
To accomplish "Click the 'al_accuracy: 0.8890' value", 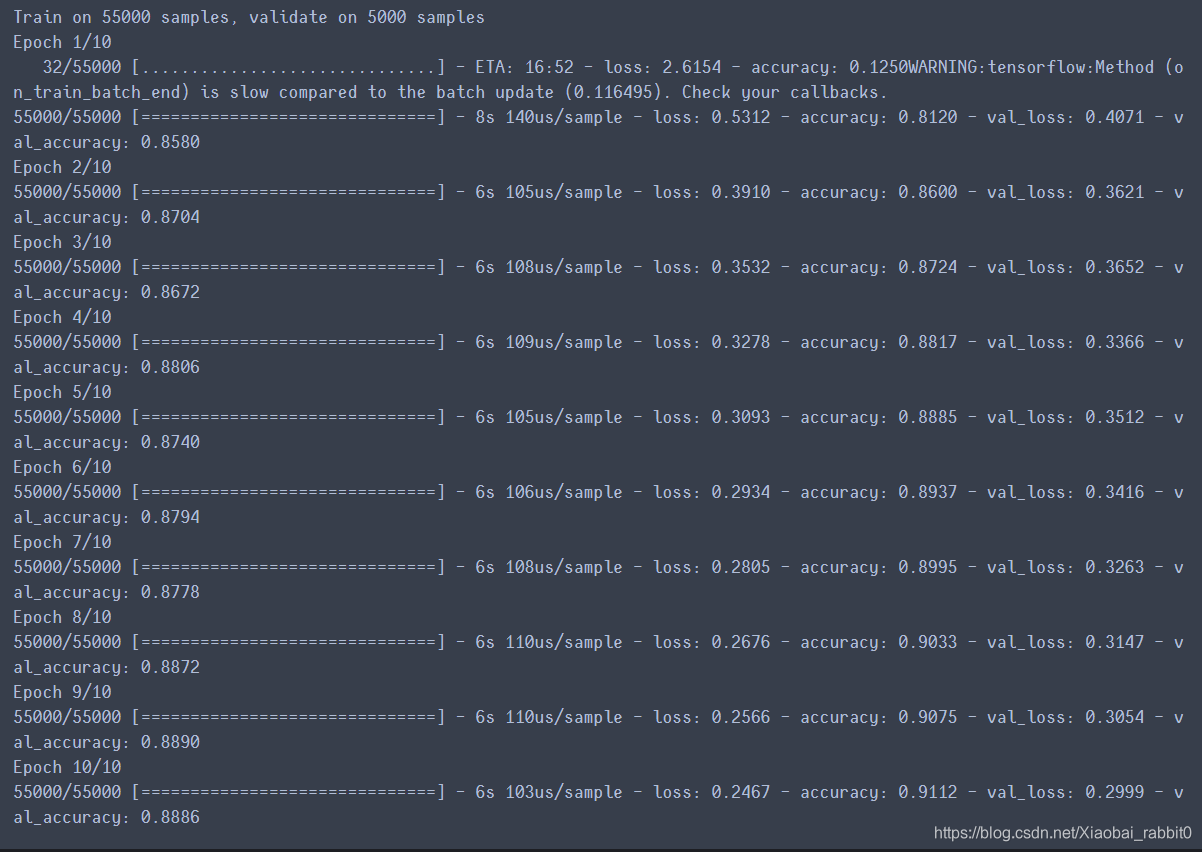I will point(106,742).
